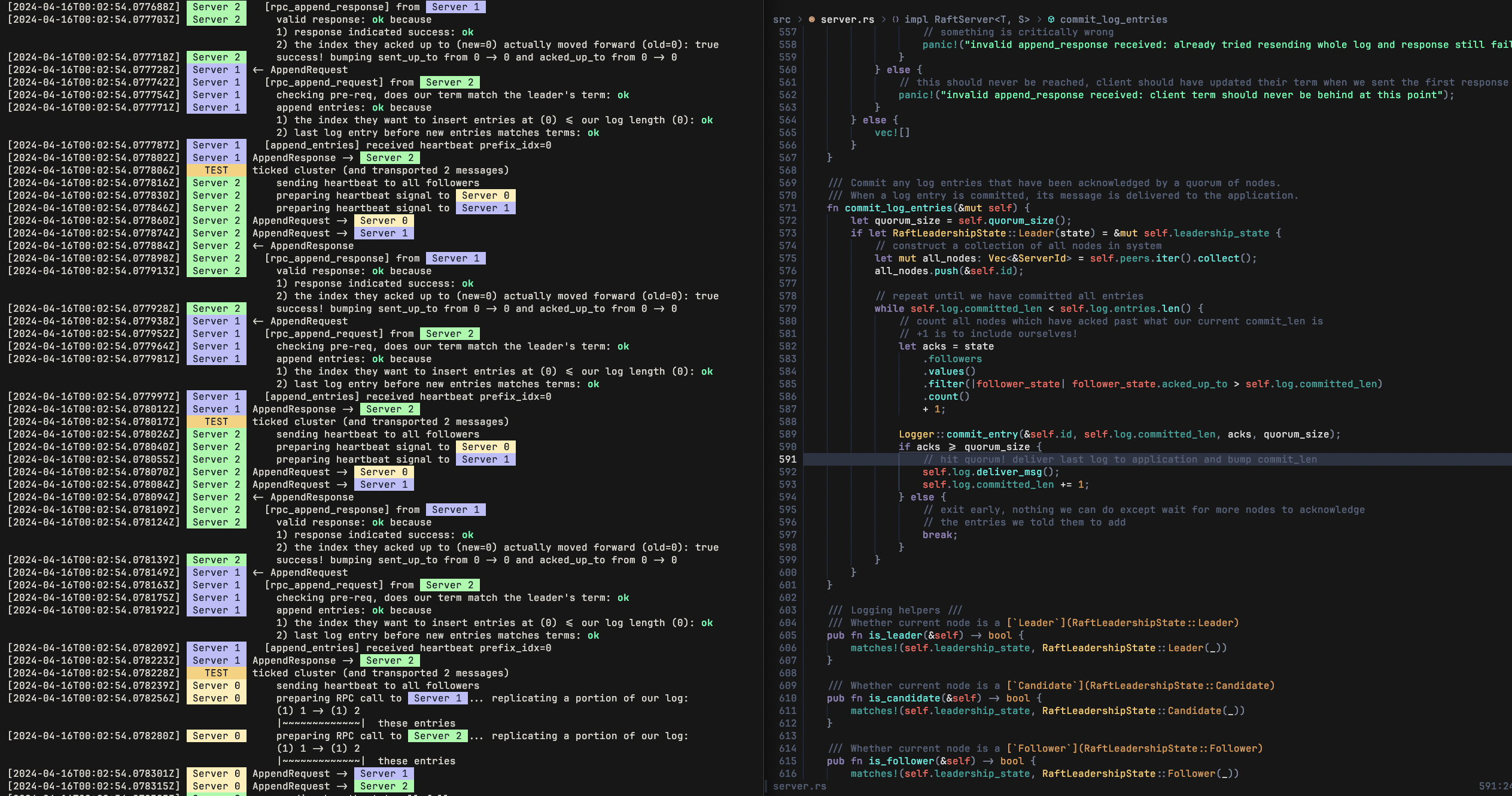1512x796 pixels.
Task: Click the orange TEST badge at timestamp 00:02:54.077806Z
Action: tap(216, 170)
